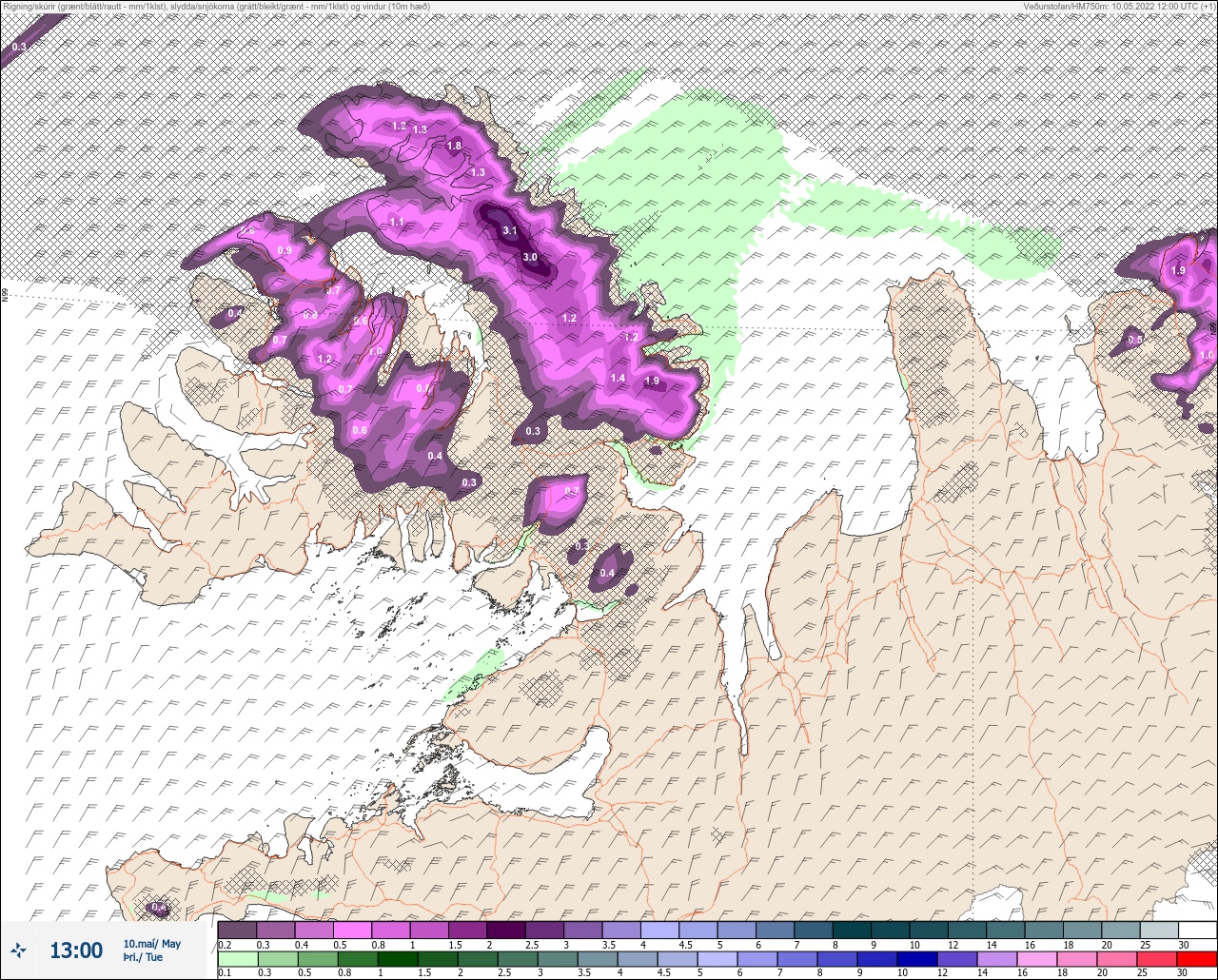Image resolution: width=1218 pixels, height=980 pixels.
Task: Click the 'Þri./ Tue' weekday label
Action: (x=143, y=957)
